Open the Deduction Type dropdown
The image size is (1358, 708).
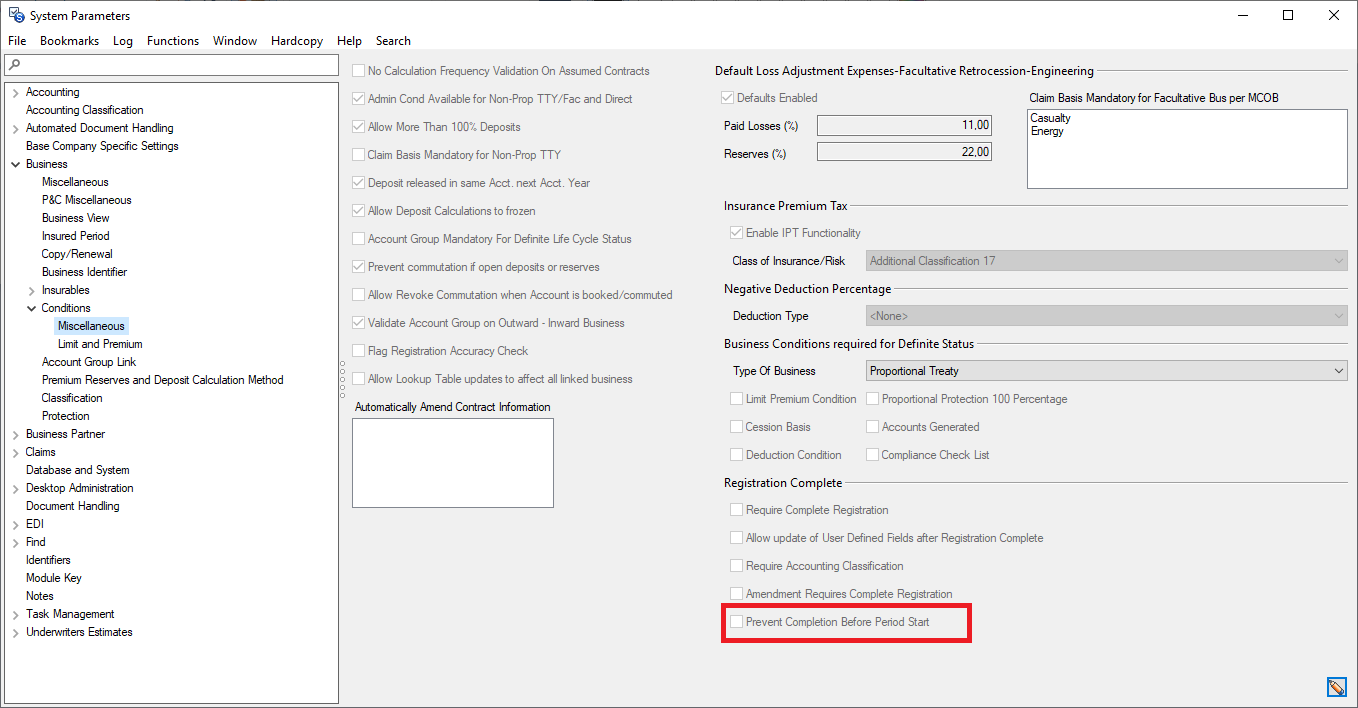[1339, 316]
